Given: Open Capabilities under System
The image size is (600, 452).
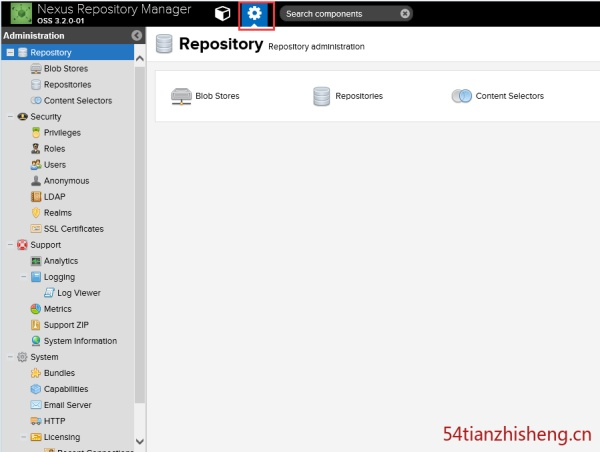Looking at the screenshot, I should click(66, 389).
